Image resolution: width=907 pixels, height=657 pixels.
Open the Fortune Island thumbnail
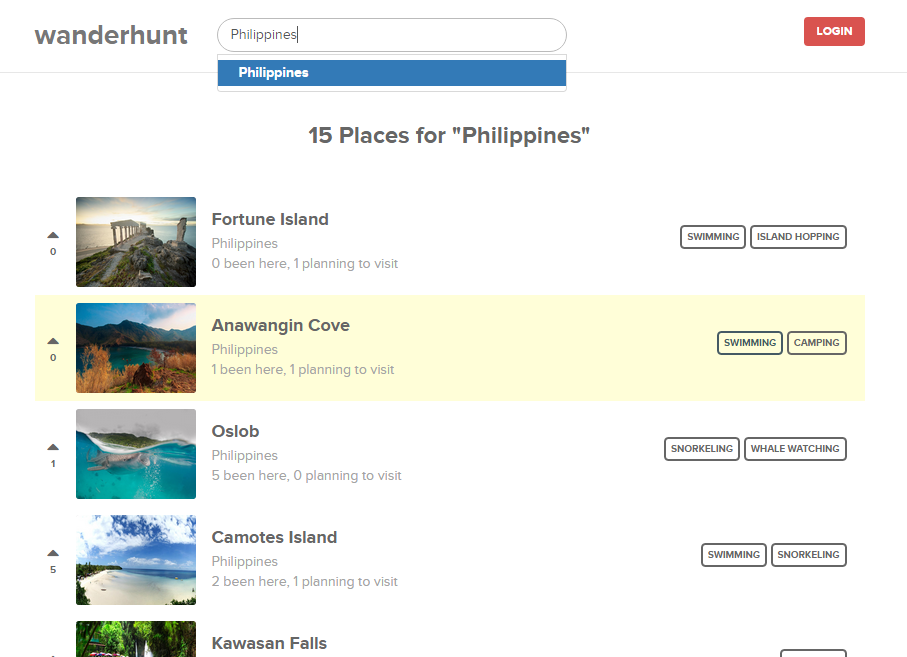136,242
